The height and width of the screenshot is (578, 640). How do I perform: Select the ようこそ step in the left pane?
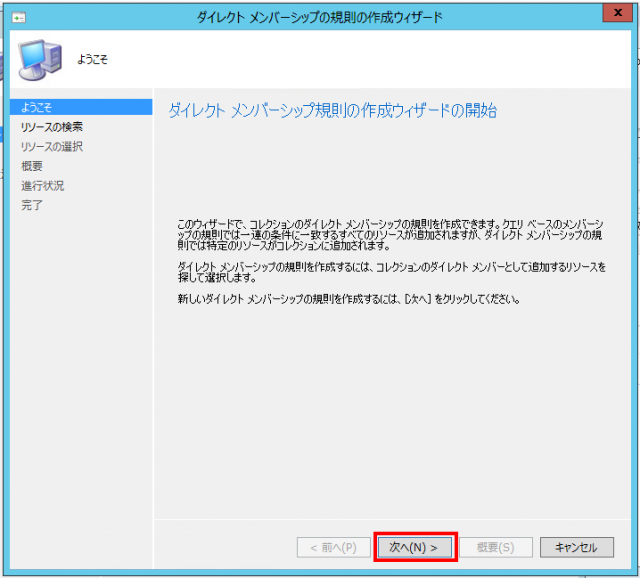point(37,107)
